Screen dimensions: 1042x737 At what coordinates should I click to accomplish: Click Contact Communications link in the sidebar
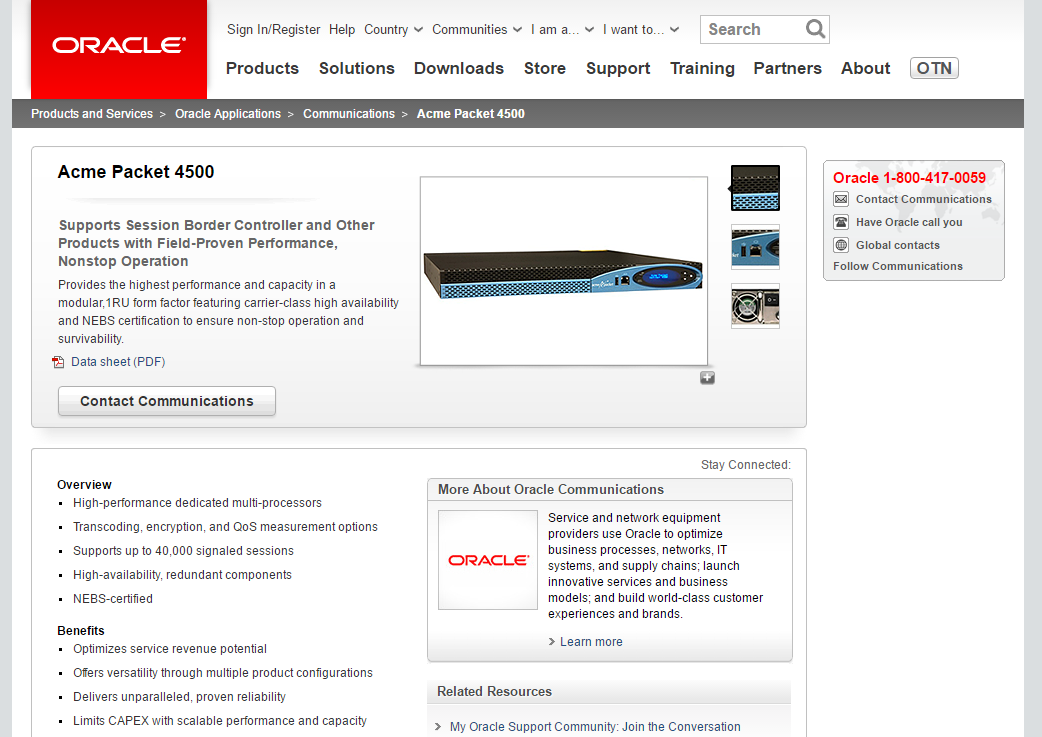click(924, 199)
